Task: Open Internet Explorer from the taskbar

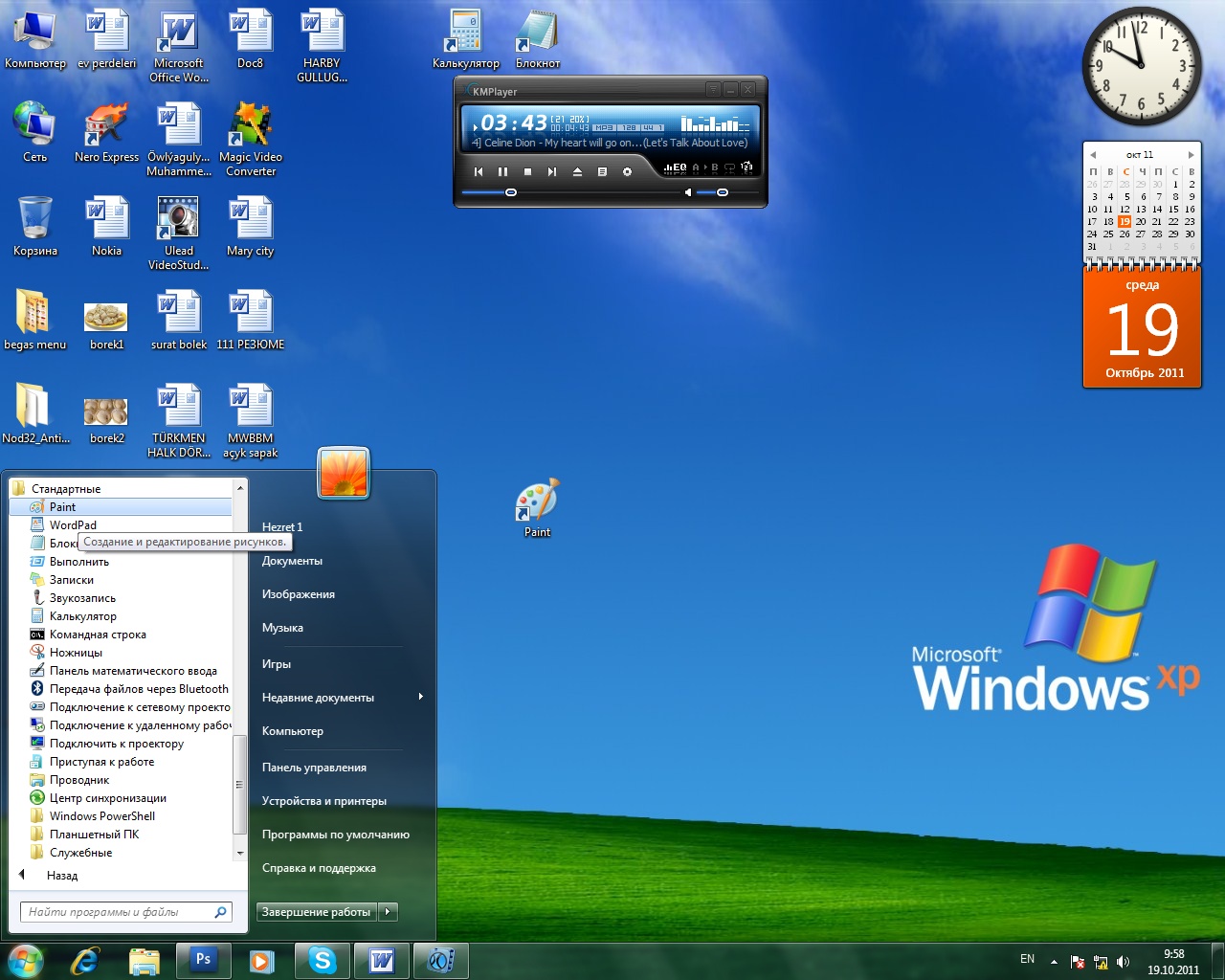Action: (85, 960)
